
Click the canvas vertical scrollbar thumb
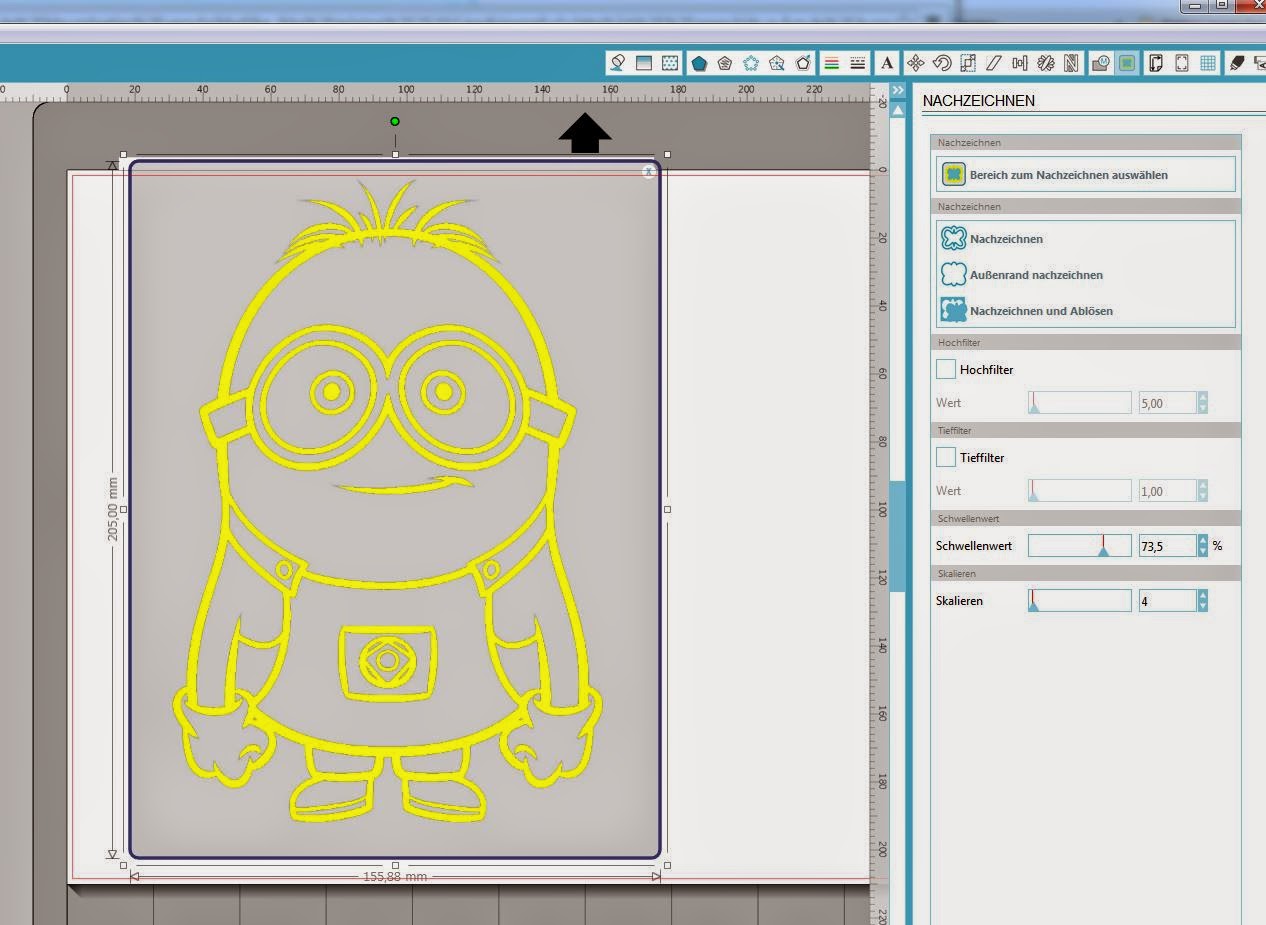(897, 536)
